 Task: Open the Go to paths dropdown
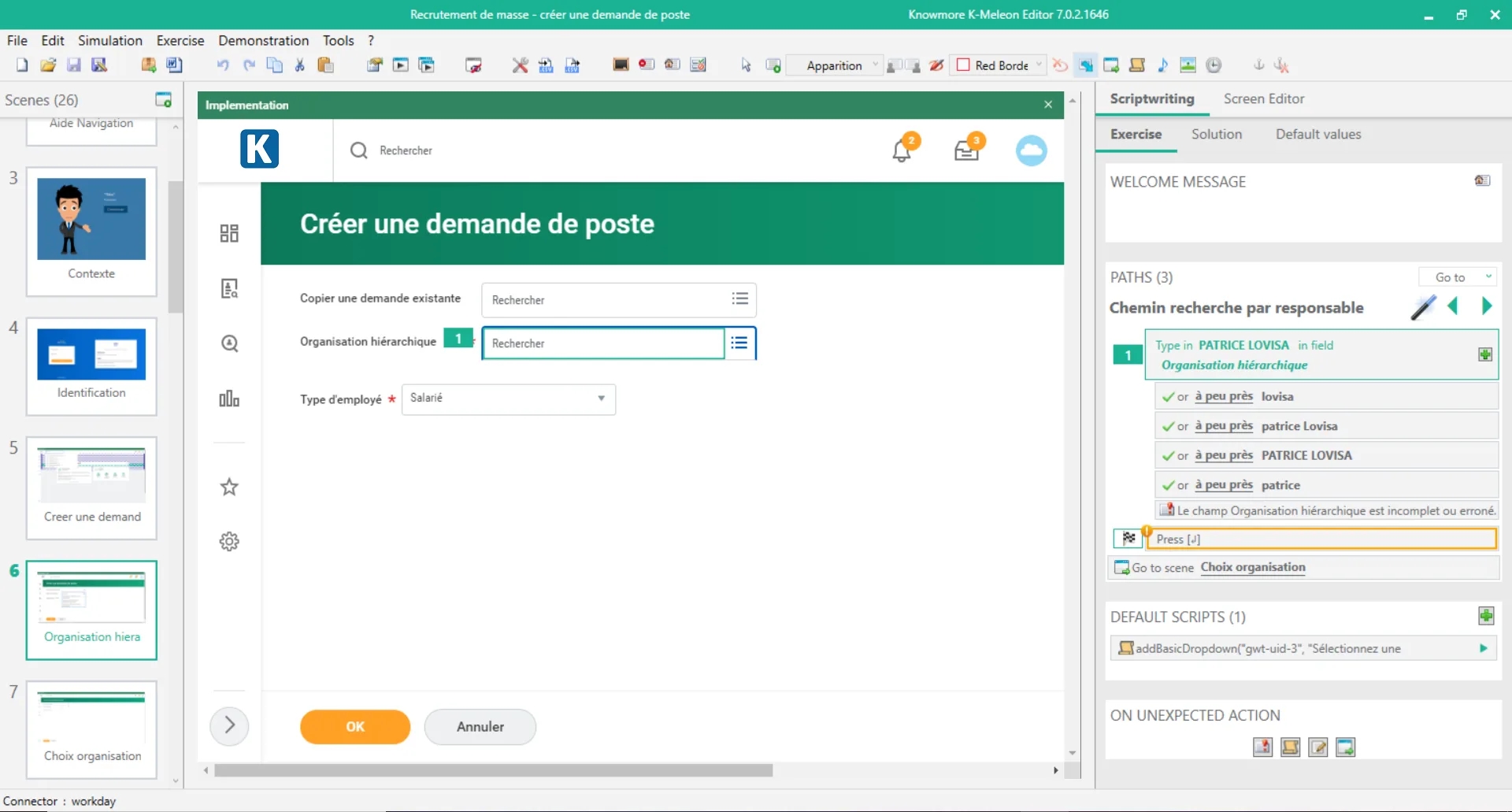[1458, 277]
